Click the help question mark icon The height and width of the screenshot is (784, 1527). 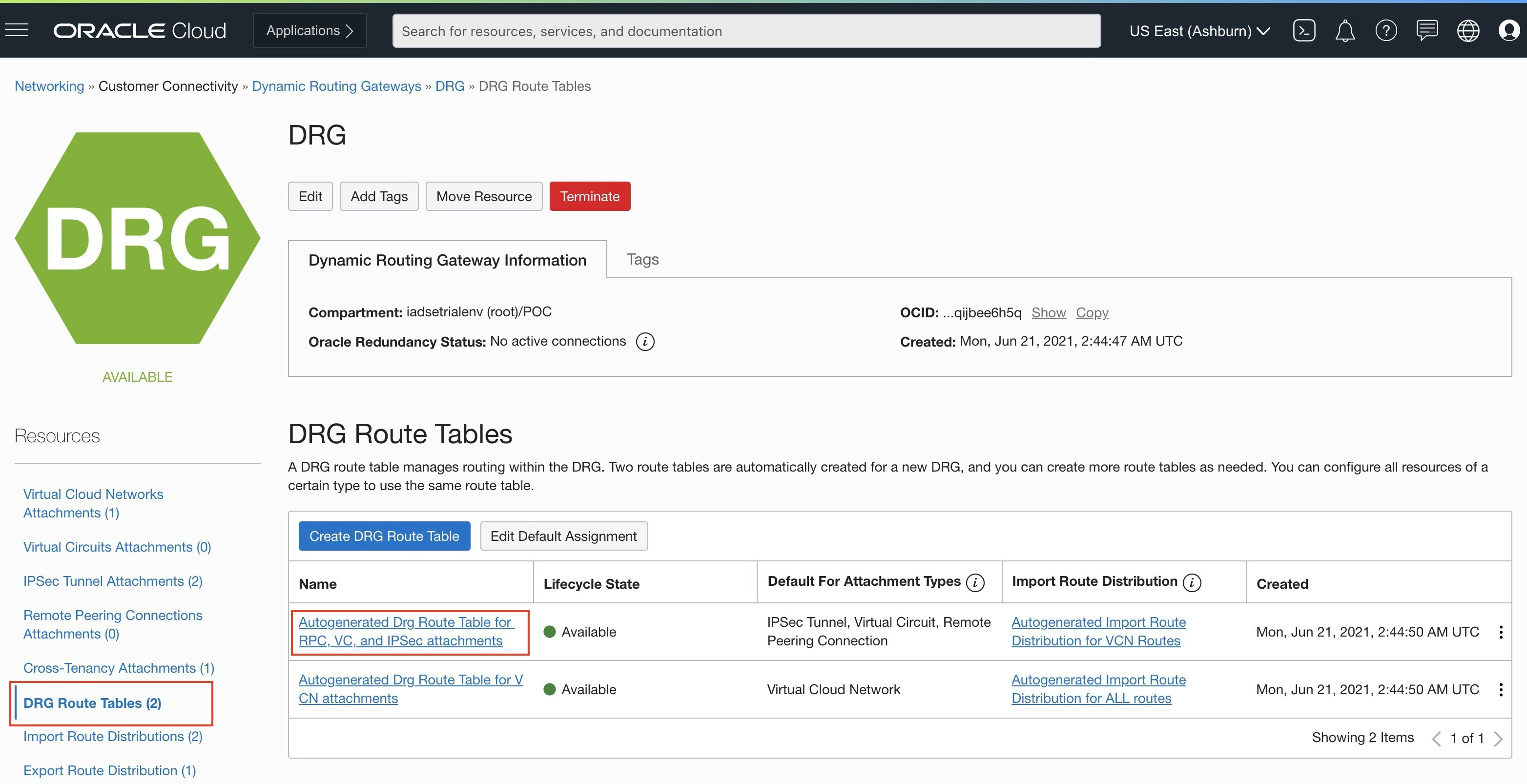tap(1385, 30)
